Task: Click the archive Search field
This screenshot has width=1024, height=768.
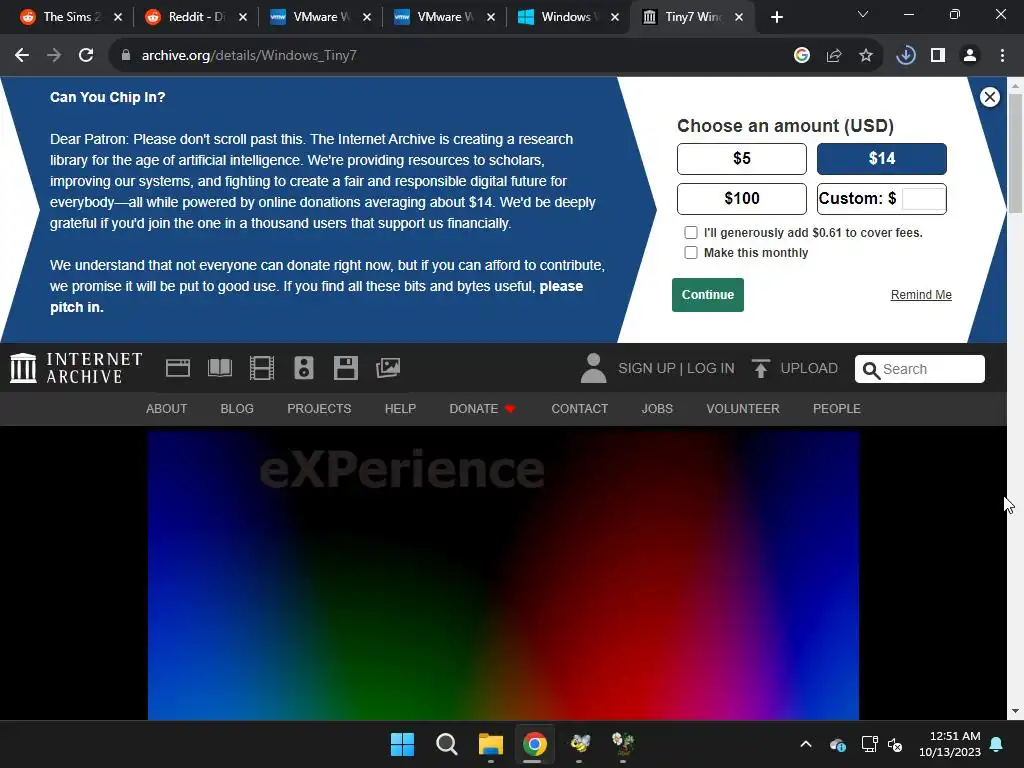Action: (920, 369)
